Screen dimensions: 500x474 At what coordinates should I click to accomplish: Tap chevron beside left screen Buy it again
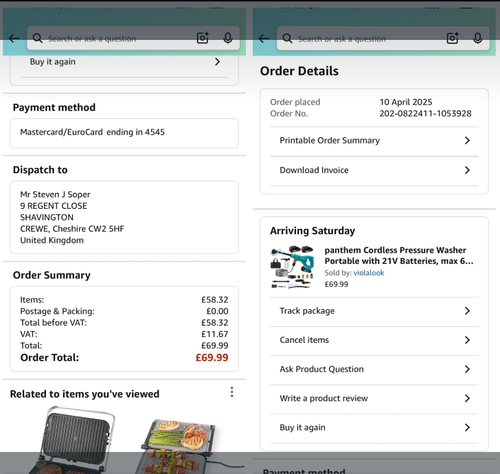click(217, 62)
